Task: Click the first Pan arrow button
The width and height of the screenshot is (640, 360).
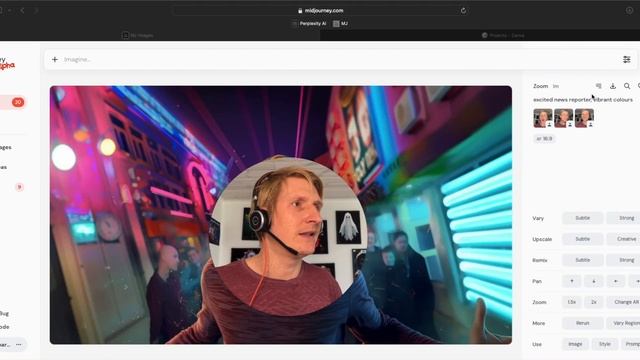Action: pos(571,281)
